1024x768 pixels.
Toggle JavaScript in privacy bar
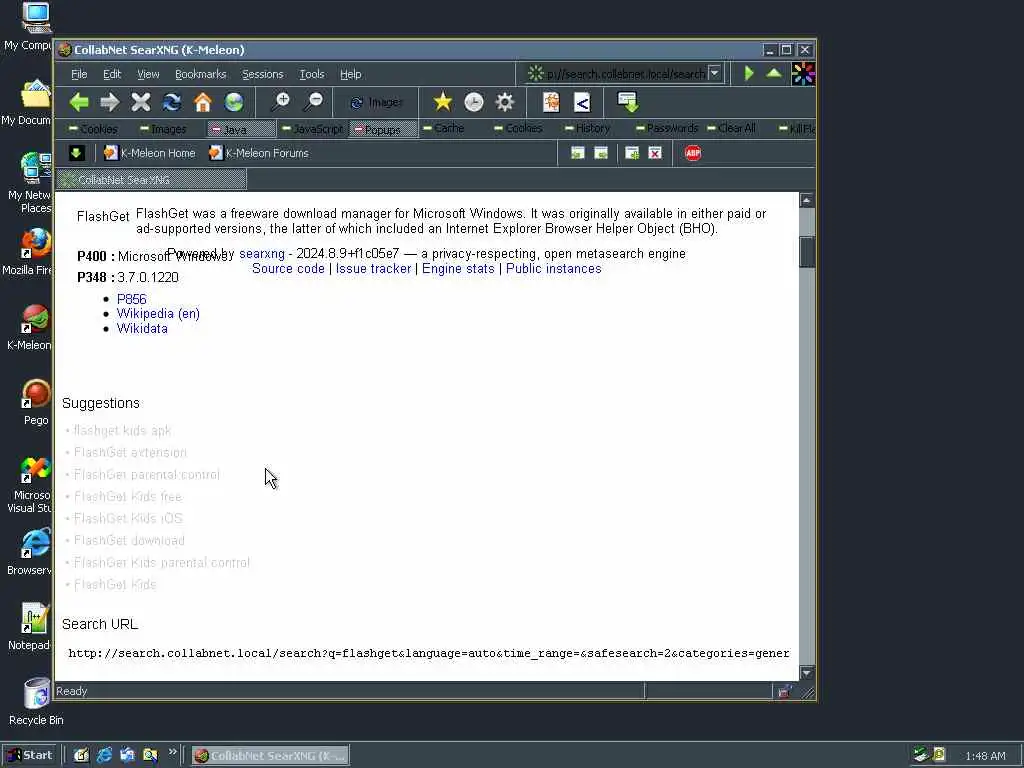click(312, 129)
